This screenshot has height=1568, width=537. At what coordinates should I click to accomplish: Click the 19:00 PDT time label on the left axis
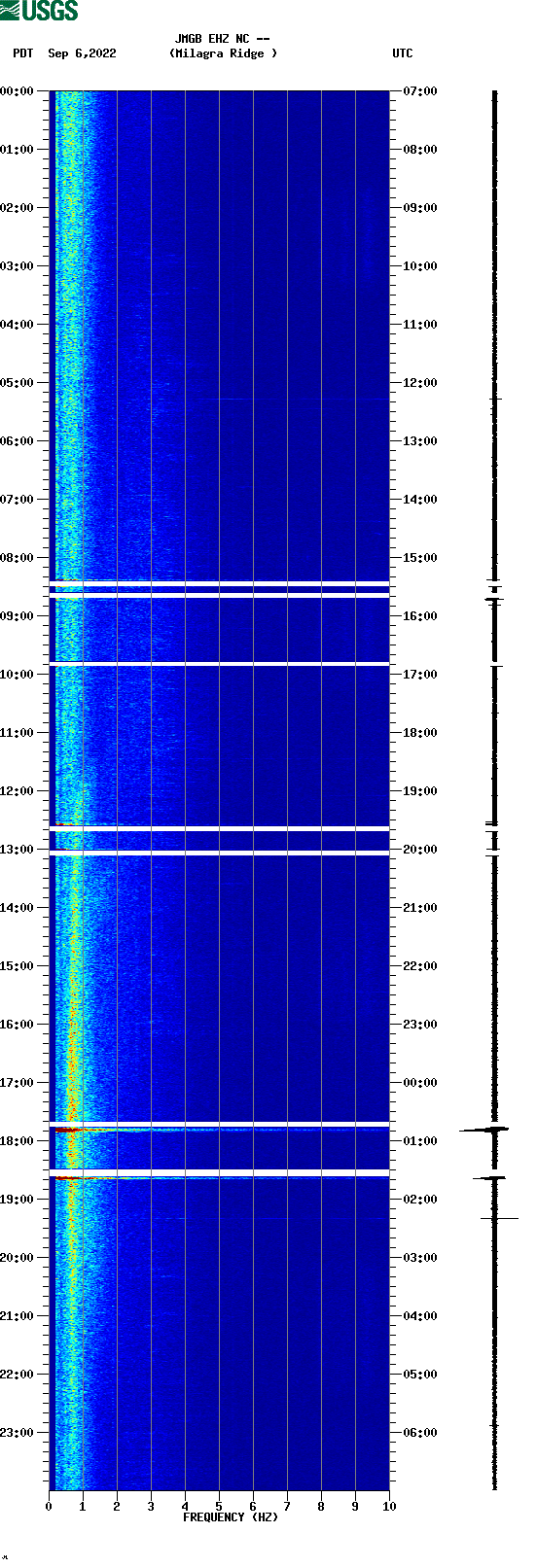click(x=18, y=1200)
